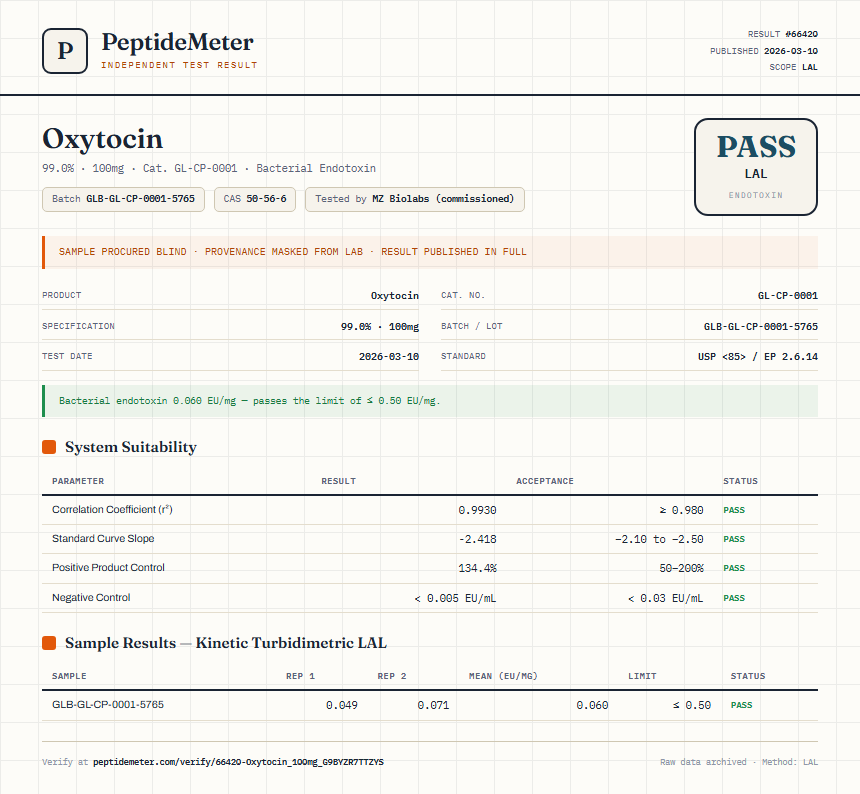Screen dimensions: 860x794
Task: Click PASS status in Positive Product Control row
Action: click(734, 568)
